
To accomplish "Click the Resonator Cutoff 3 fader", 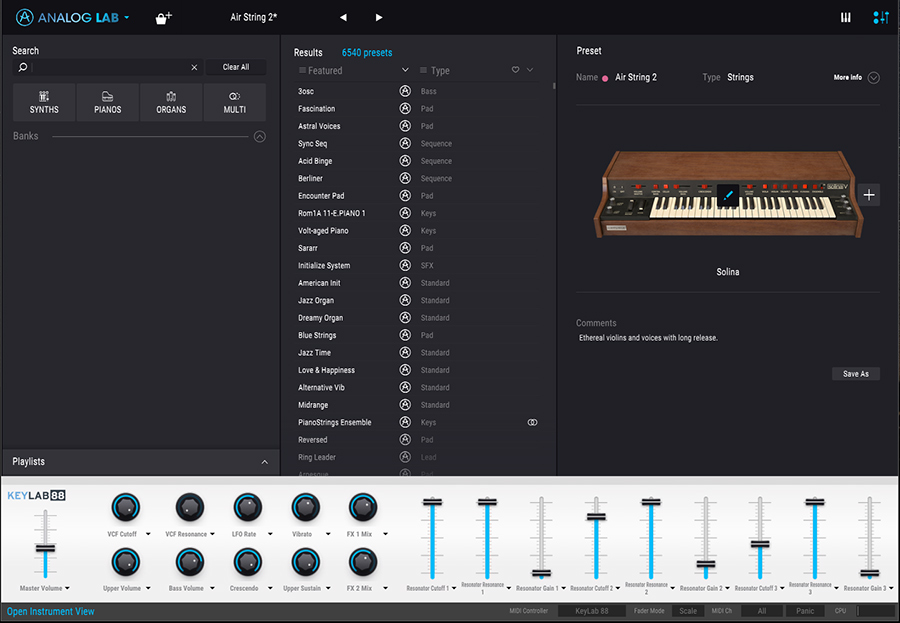I will [x=760, y=544].
